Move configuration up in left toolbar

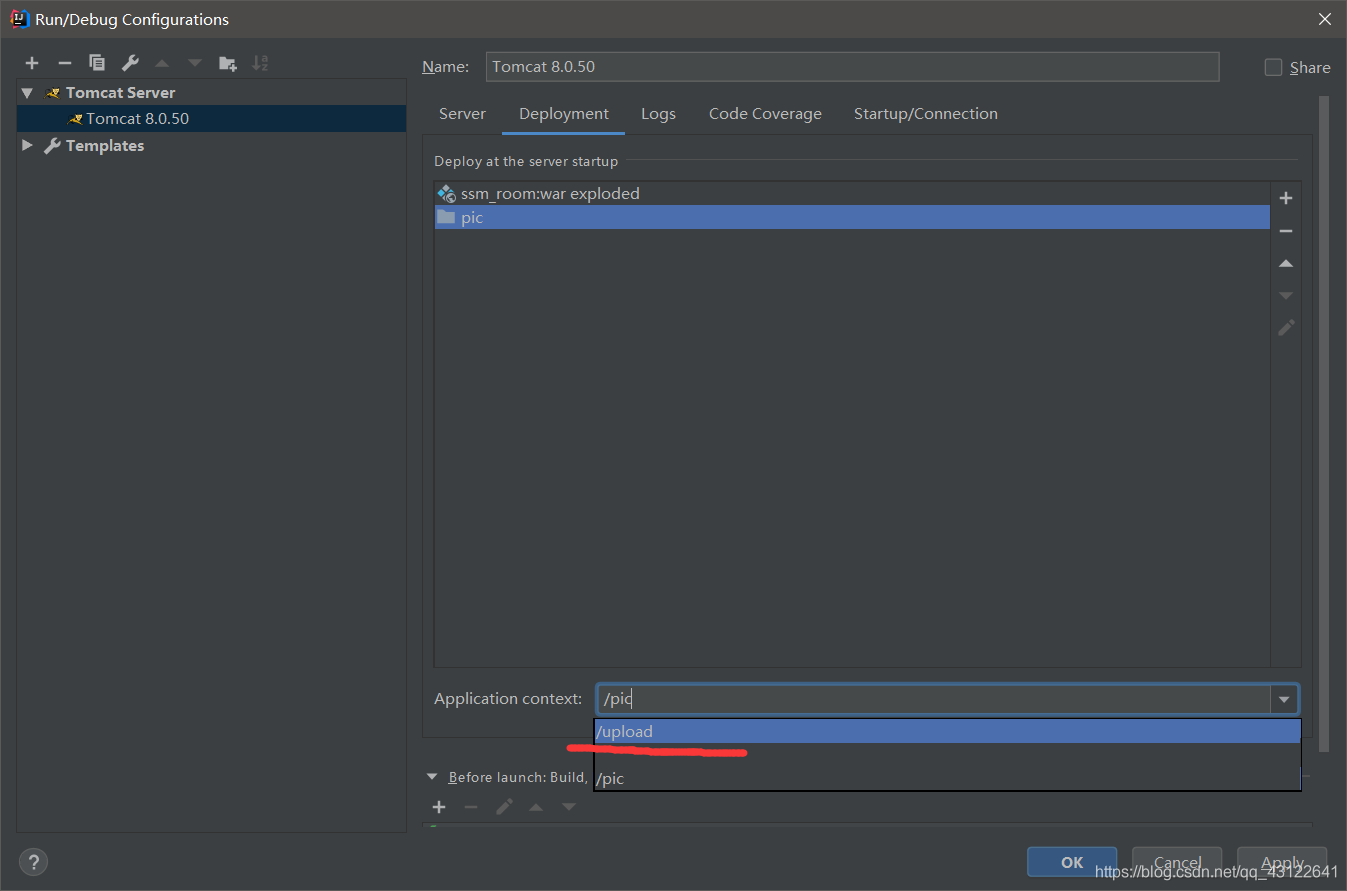pyautogui.click(x=162, y=63)
